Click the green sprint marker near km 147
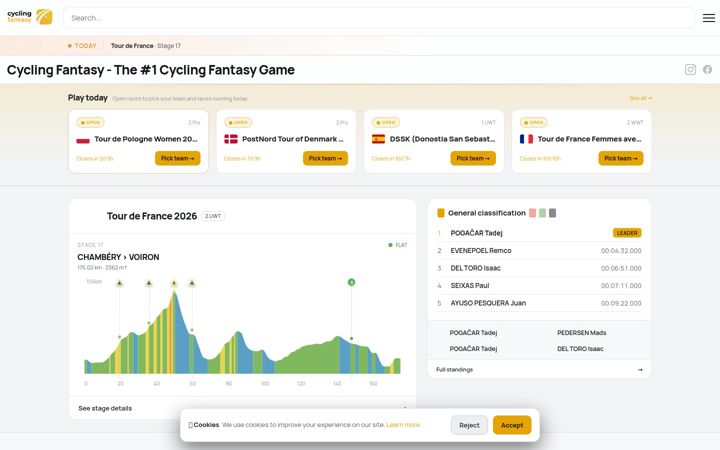 (x=351, y=282)
